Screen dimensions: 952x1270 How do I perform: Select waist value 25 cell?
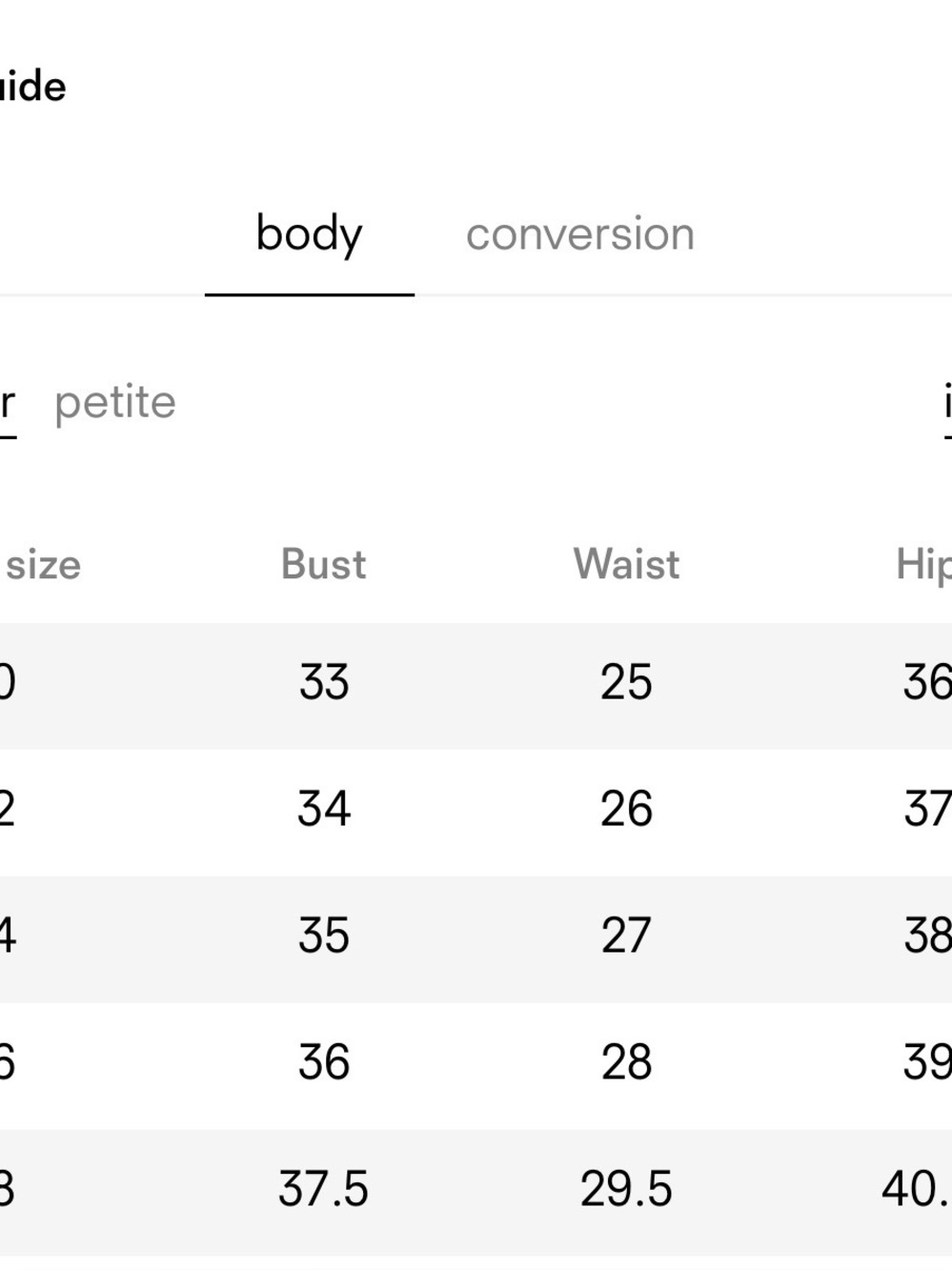(626, 683)
